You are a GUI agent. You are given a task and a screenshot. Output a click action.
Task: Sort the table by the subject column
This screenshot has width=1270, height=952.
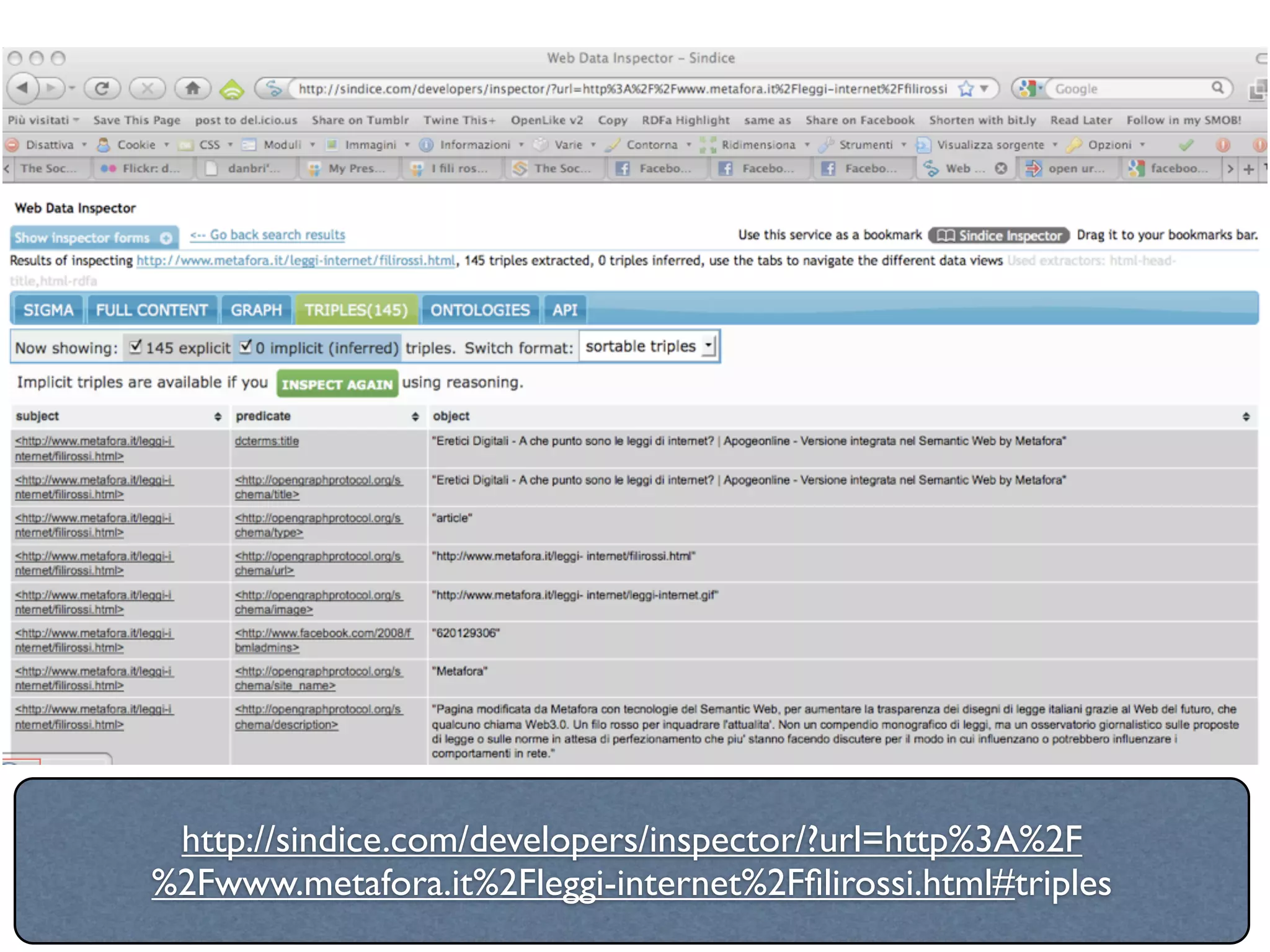pyautogui.click(x=218, y=416)
